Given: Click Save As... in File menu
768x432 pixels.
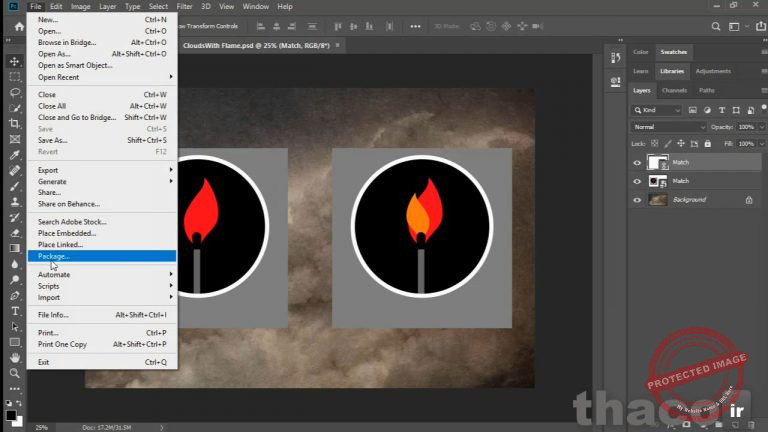Looking at the screenshot, I should coord(52,140).
